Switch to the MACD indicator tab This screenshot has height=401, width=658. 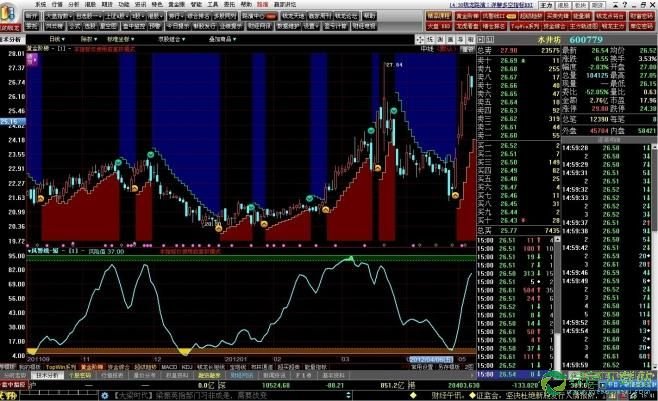[x=169, y=367]
